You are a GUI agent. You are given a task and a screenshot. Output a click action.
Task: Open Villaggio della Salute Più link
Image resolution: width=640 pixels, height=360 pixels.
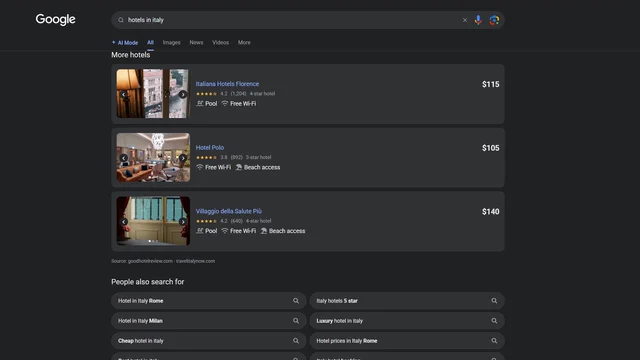229,211
